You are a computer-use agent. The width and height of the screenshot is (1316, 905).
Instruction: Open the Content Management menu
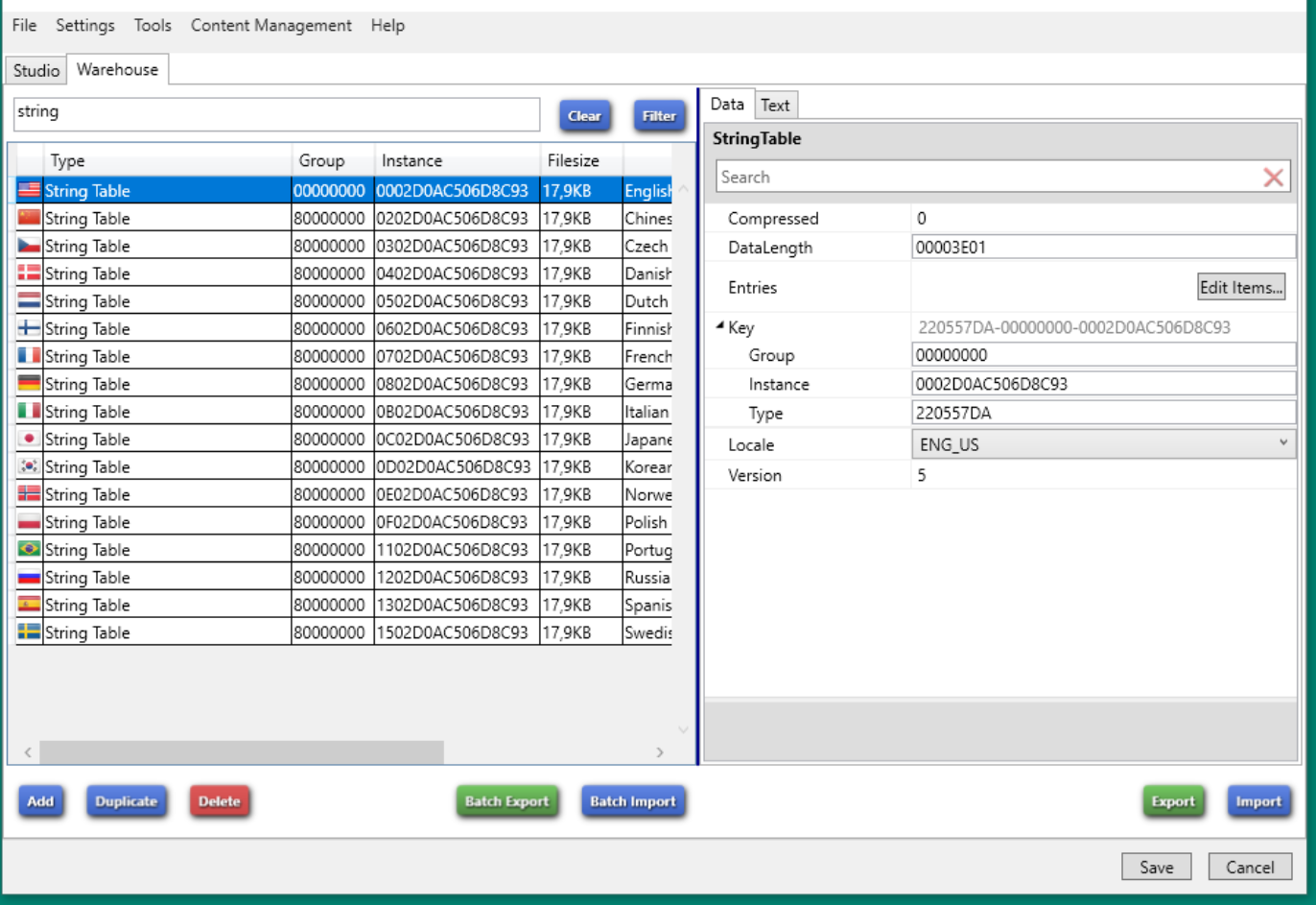[271, 26]
